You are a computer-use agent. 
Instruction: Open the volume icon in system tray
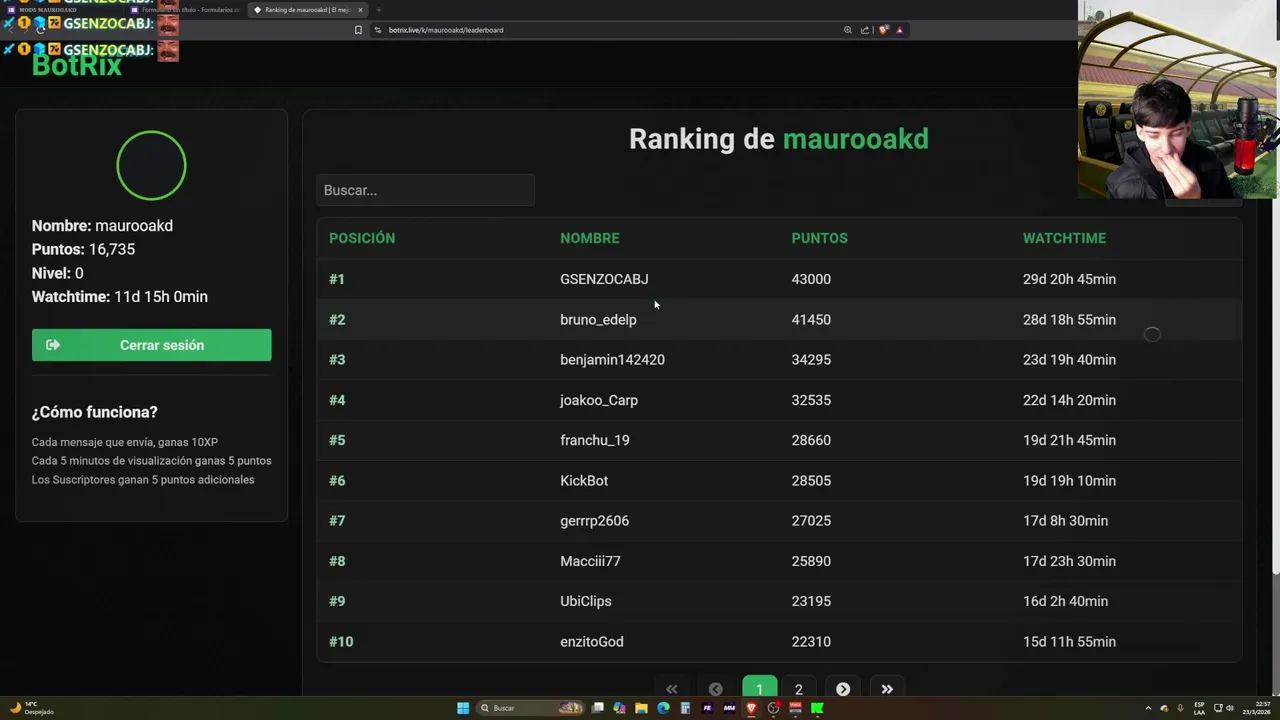[x=1230, y=708]
